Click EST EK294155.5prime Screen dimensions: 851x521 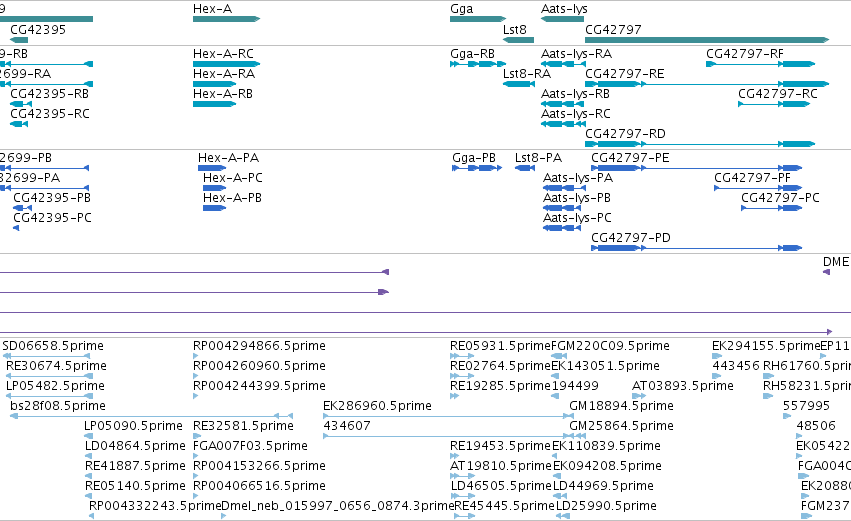716,356
